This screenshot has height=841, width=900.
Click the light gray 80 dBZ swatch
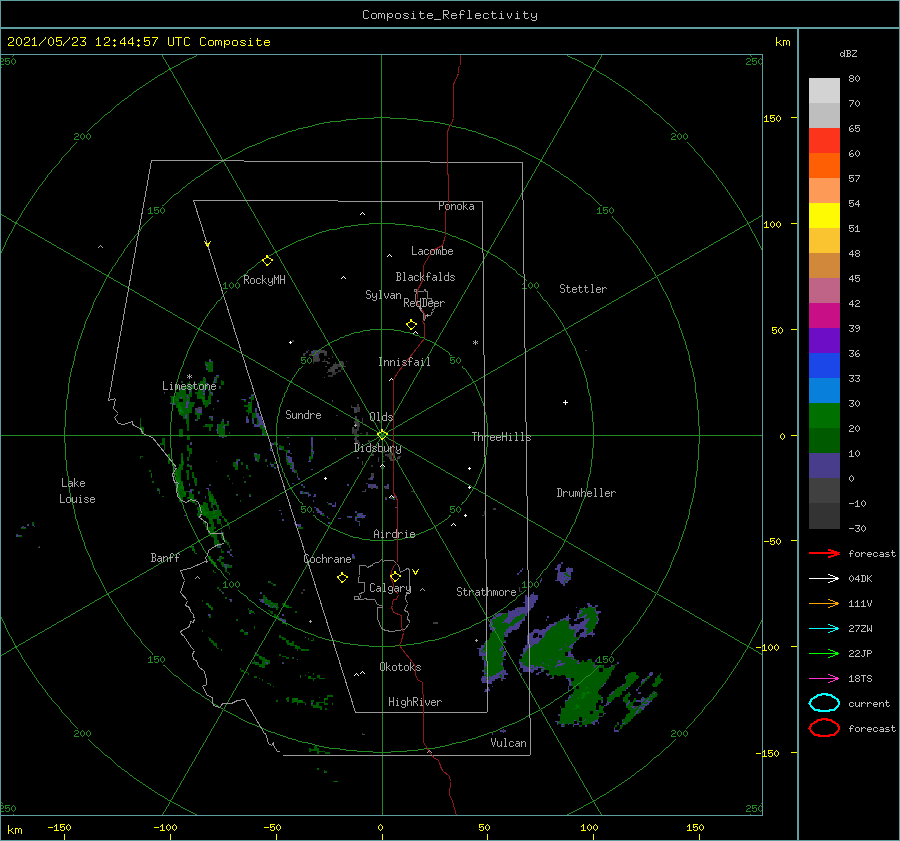tap(824, 91)
